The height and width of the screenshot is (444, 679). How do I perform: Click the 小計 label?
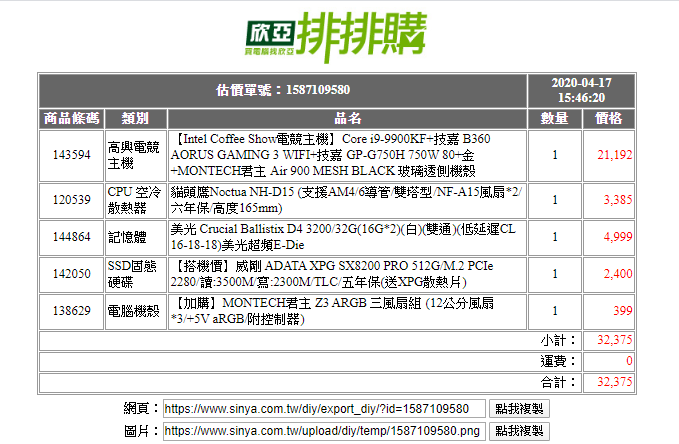558,340
